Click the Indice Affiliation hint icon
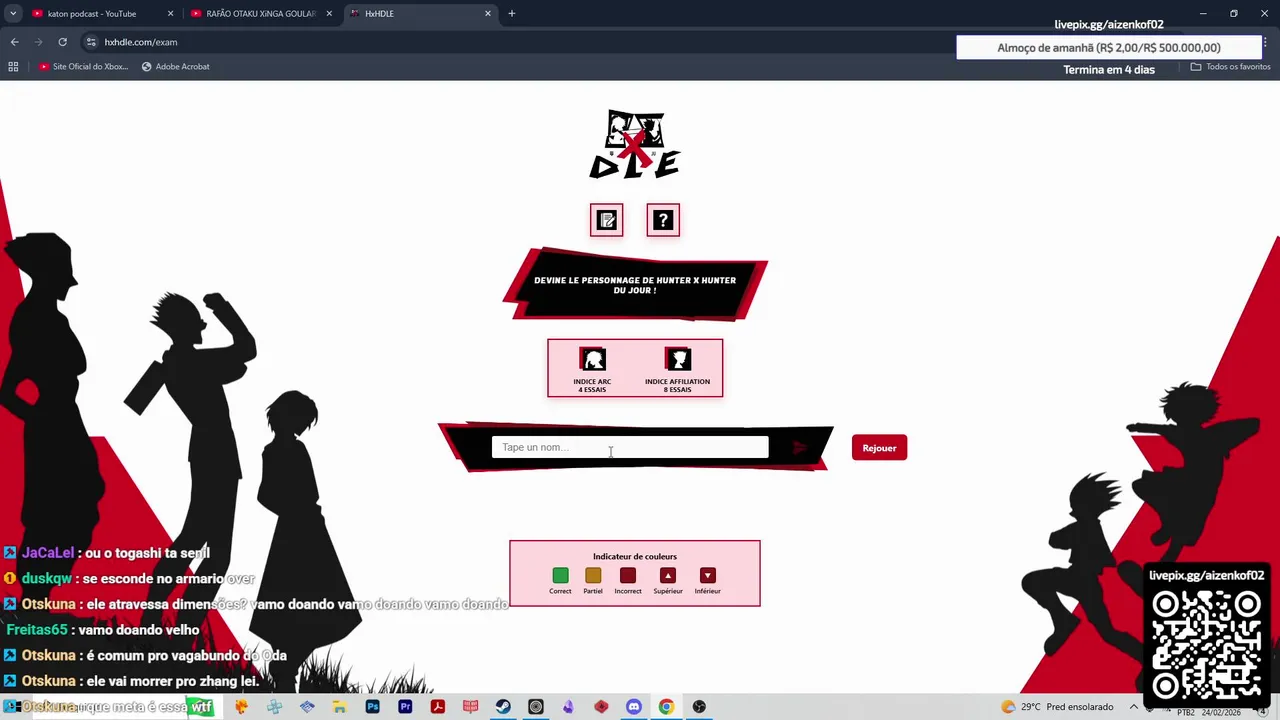Screen dimensions: 1280x720 coord(678,359)
